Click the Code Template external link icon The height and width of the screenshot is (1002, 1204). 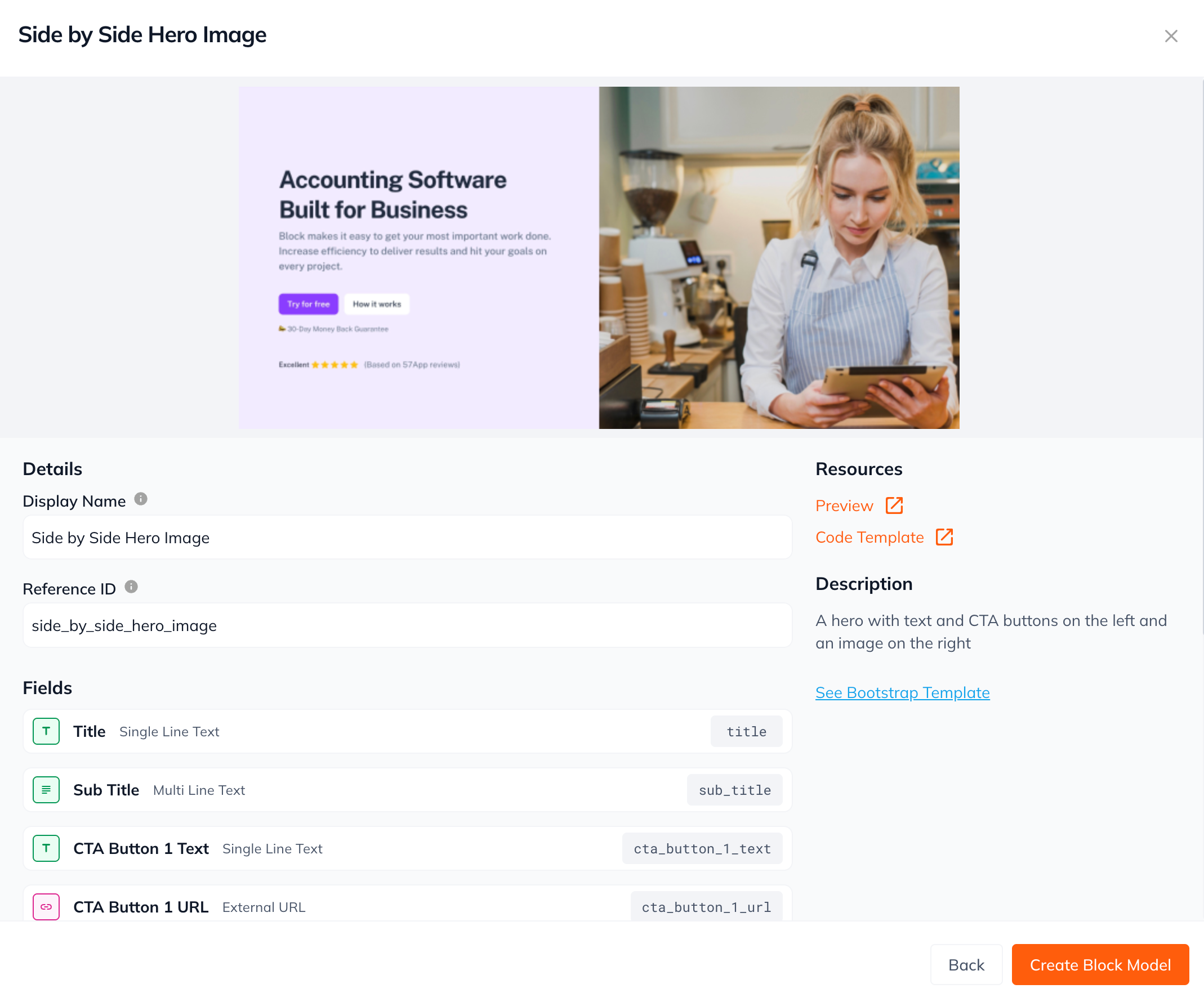(x=944, y=537)
